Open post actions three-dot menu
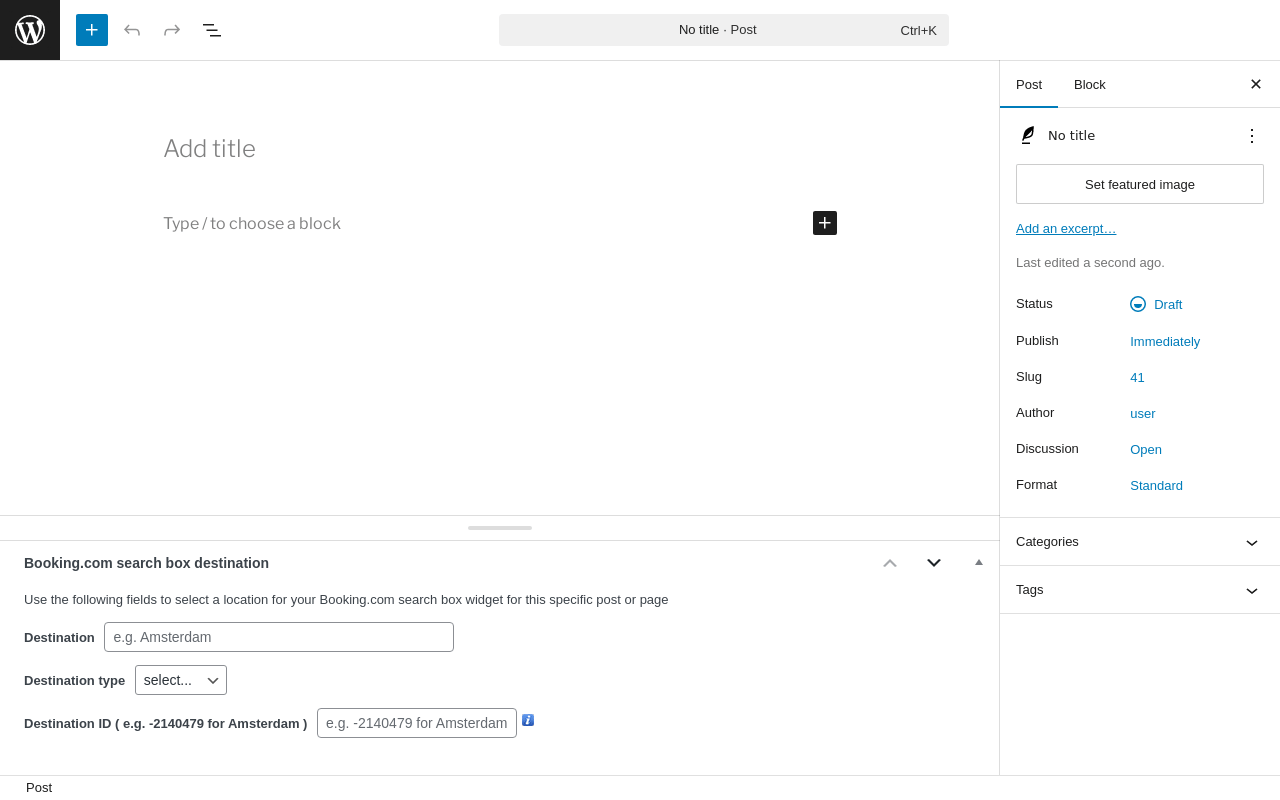The height and width of the screenshot is (800, 1280). pos(1252,136)
